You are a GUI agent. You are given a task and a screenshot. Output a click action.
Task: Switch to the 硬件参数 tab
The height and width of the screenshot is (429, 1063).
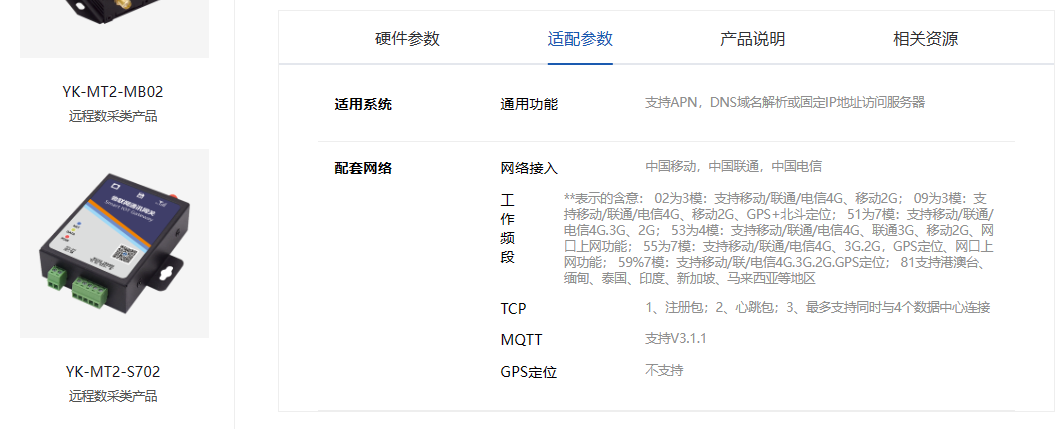(407, 39)
